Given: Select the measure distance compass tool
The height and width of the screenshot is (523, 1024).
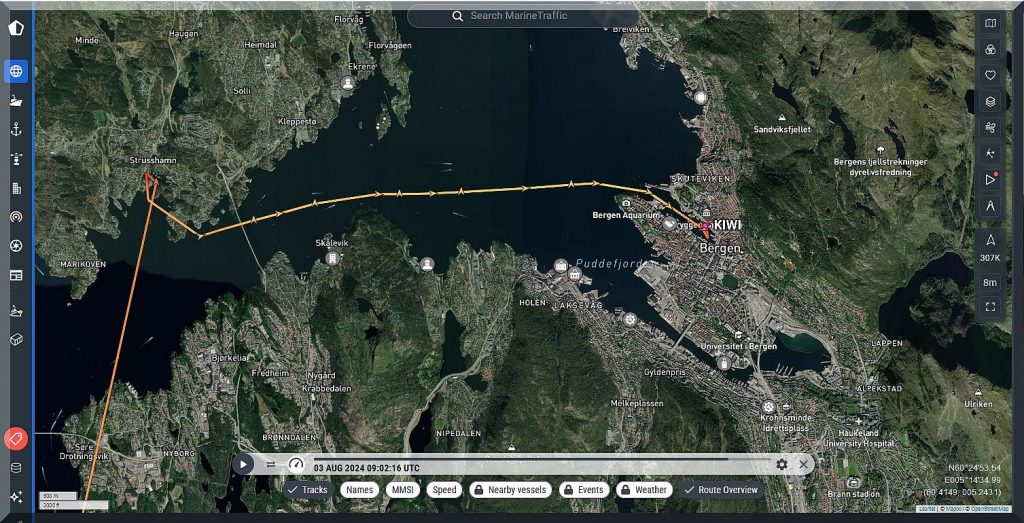Looking at the screenshot, I should [990, 205].
